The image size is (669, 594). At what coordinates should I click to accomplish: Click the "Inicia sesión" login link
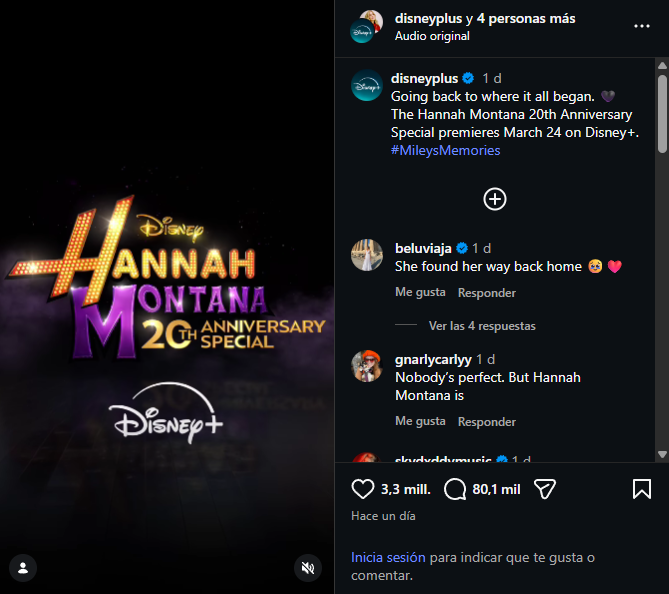click(388, 557)
